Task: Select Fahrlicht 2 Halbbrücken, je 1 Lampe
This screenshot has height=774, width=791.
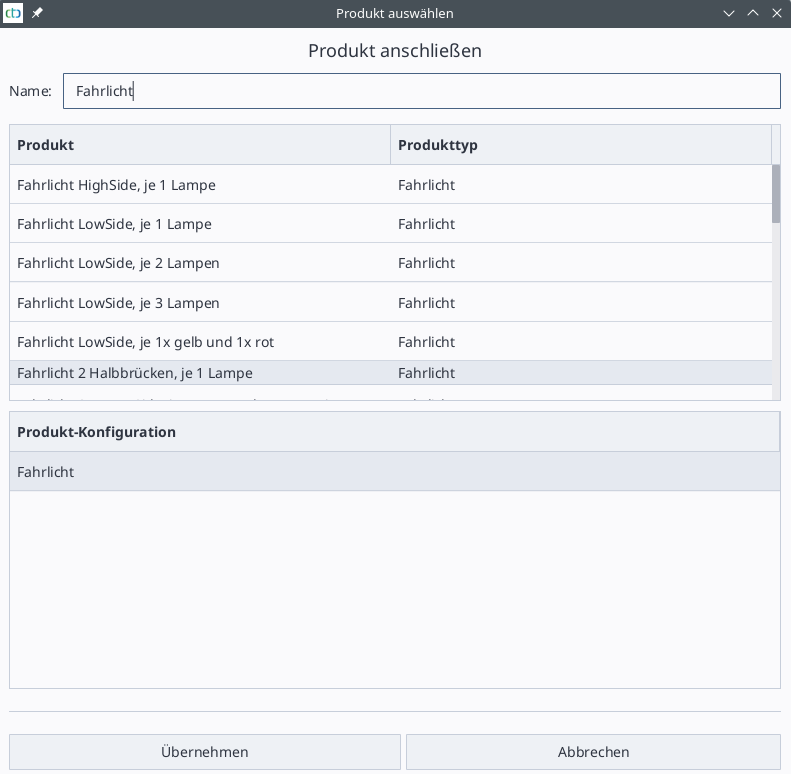Action: (x=135, y=373)
